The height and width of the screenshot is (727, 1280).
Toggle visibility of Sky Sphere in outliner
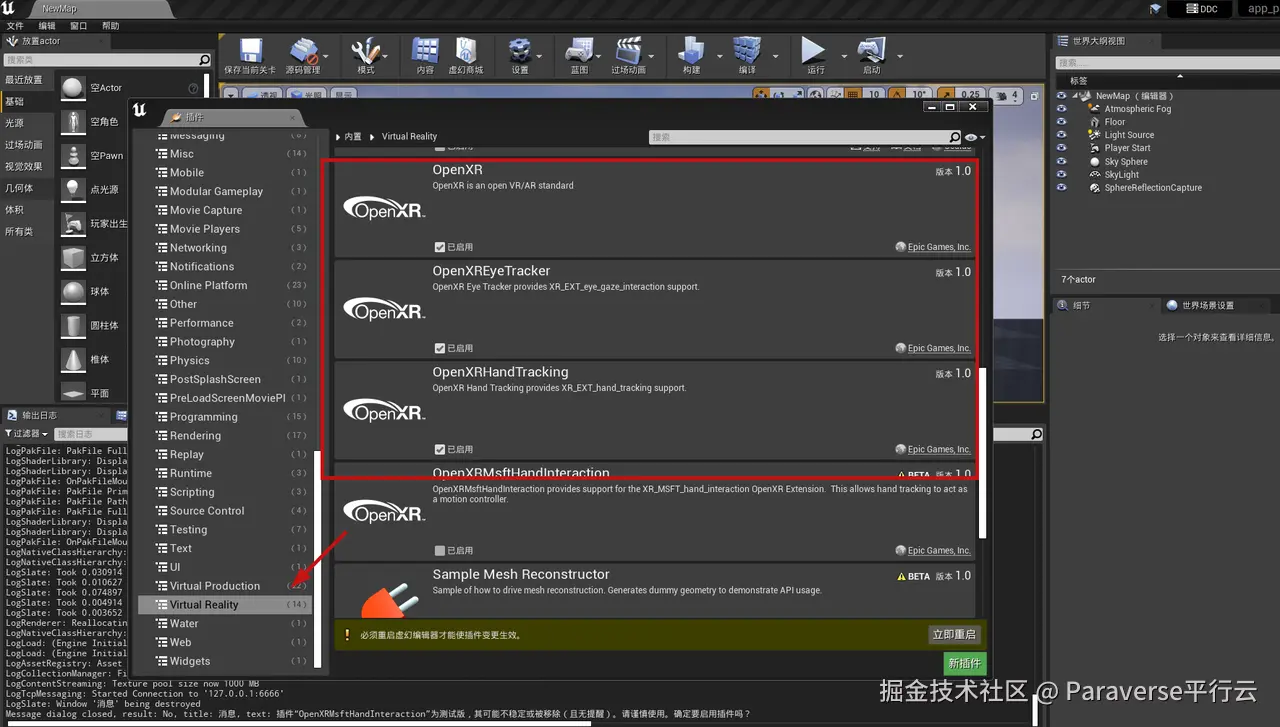point(1062,161)
